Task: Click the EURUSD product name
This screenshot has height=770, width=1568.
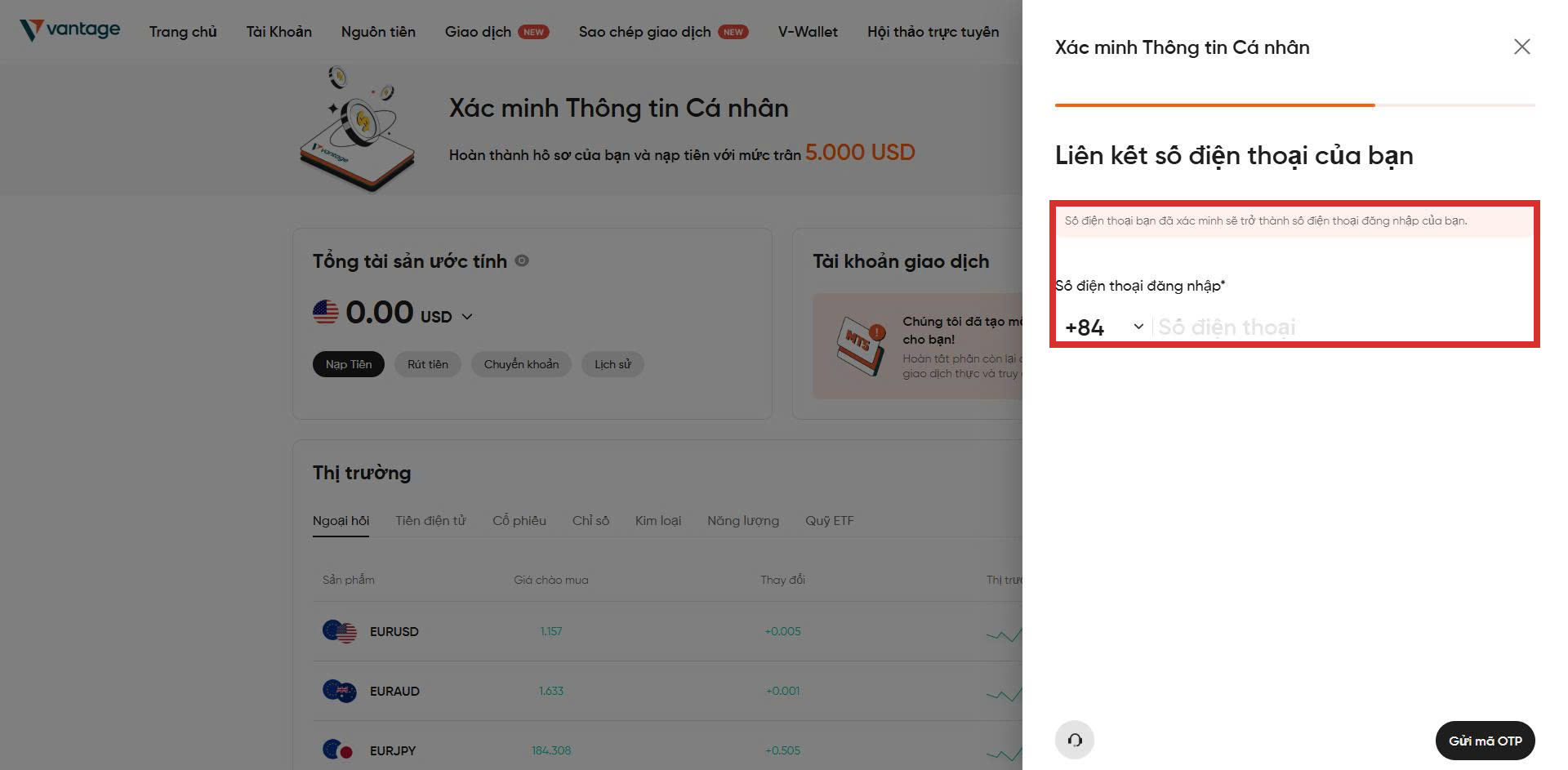Action: [x=394, y=631]
